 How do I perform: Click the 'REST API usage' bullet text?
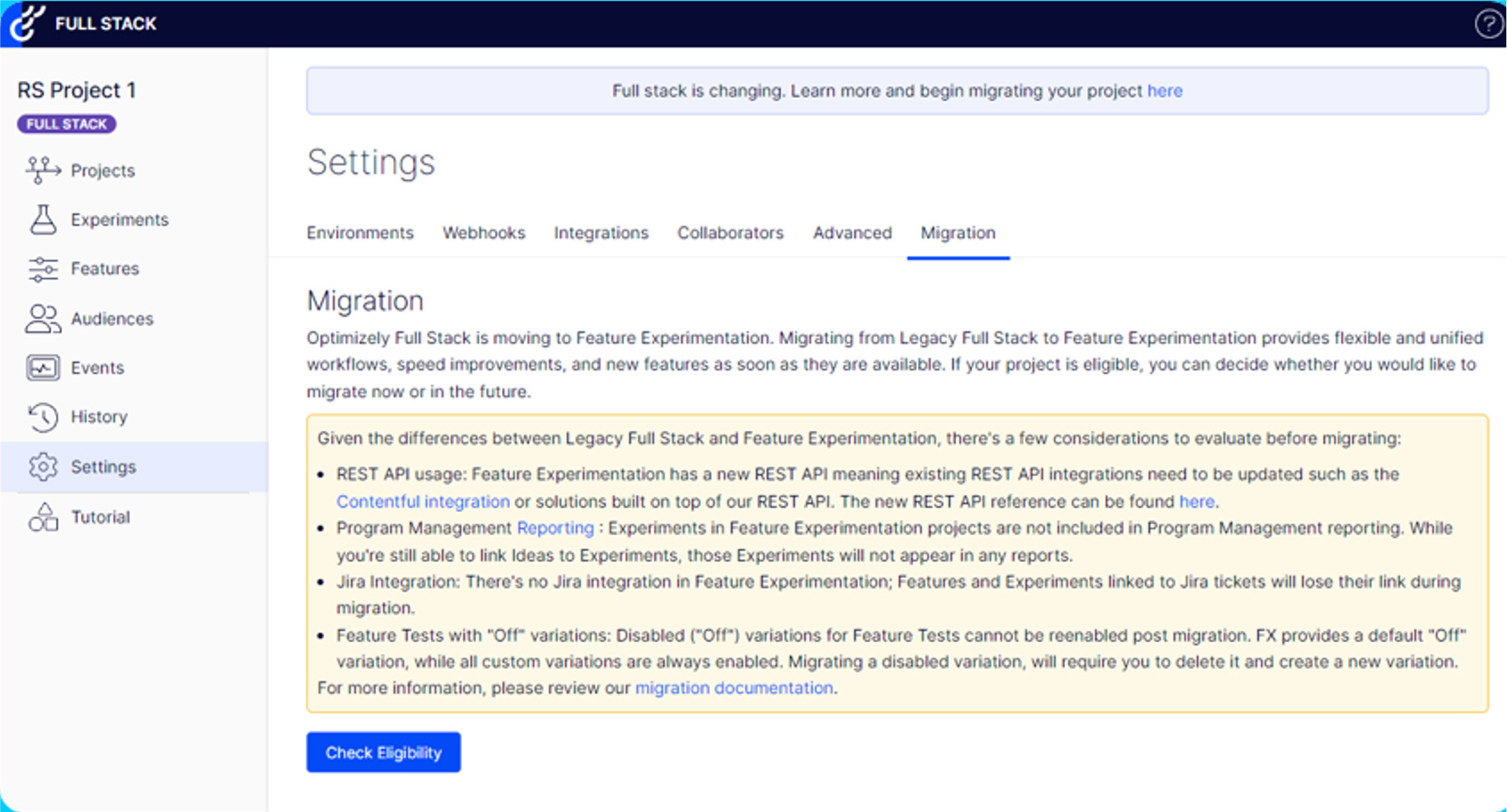point(401,474)
